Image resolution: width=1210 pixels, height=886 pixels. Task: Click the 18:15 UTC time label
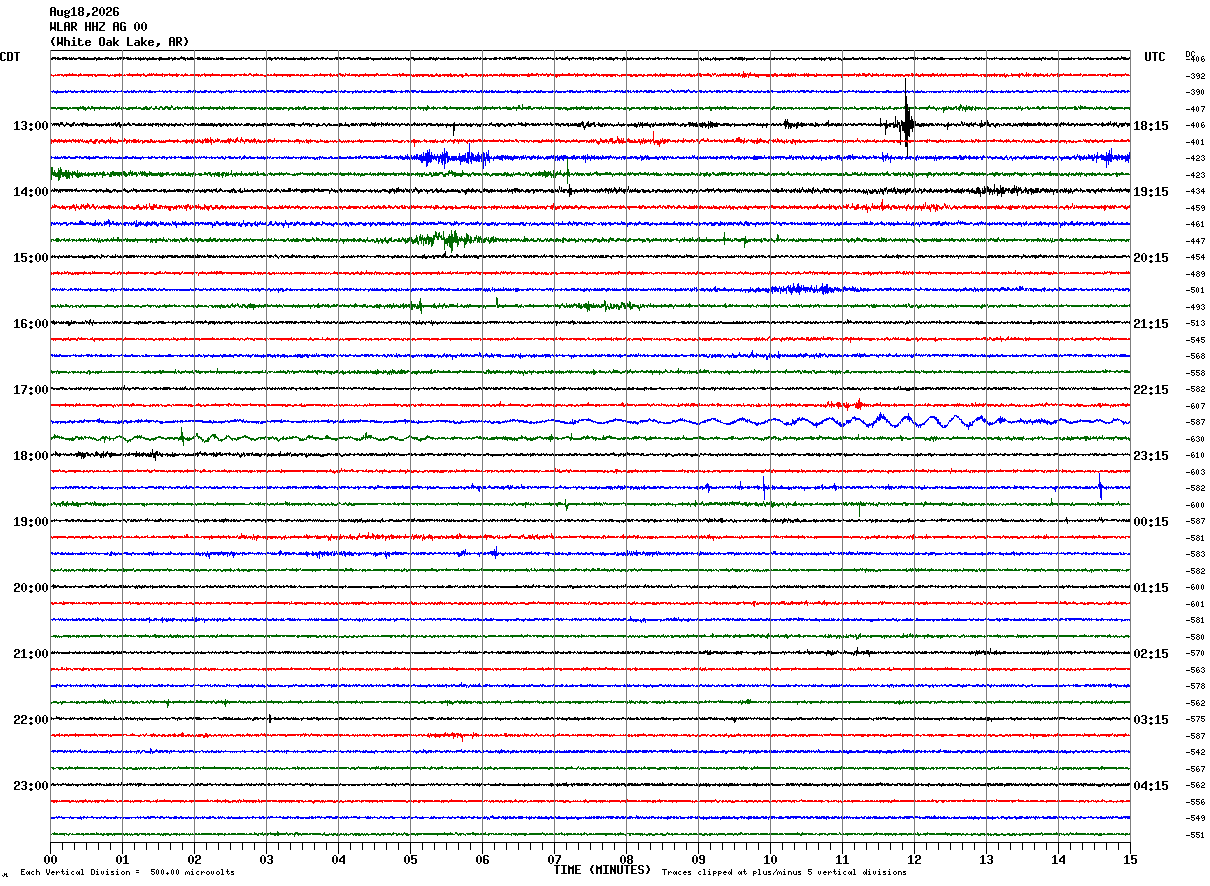[1151, 126]
